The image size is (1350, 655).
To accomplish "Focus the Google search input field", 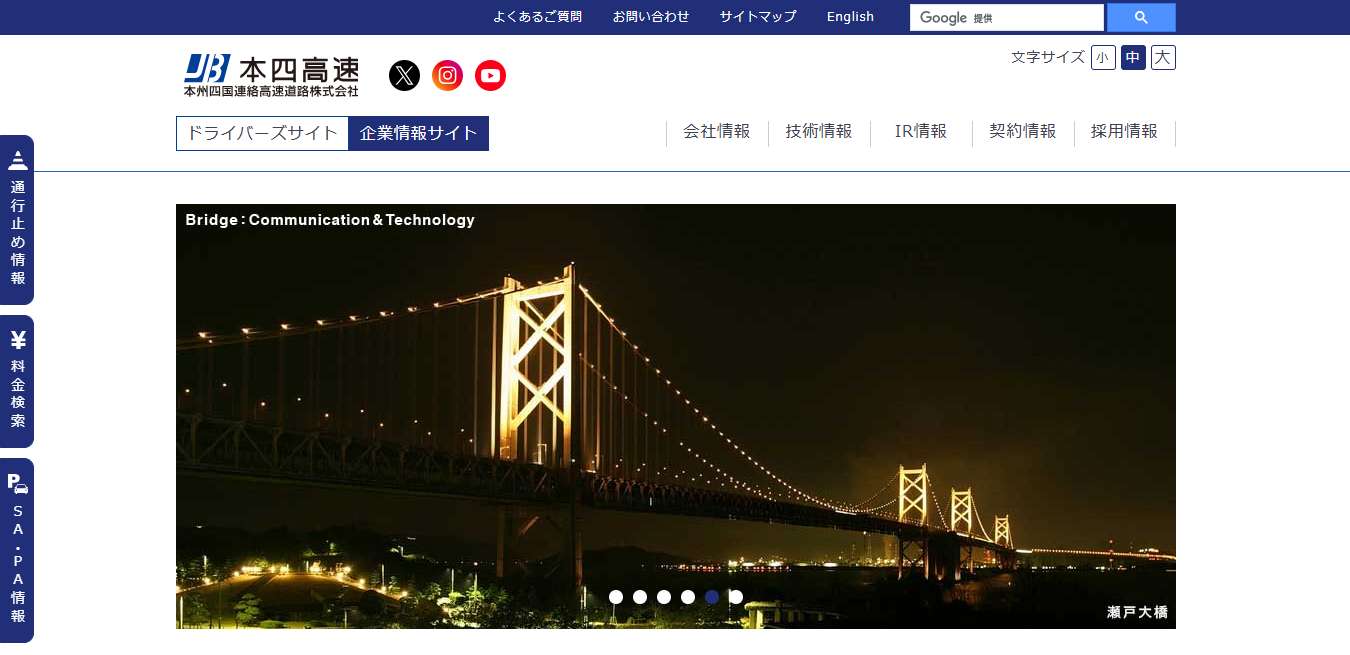I will tap(1035, 18).
